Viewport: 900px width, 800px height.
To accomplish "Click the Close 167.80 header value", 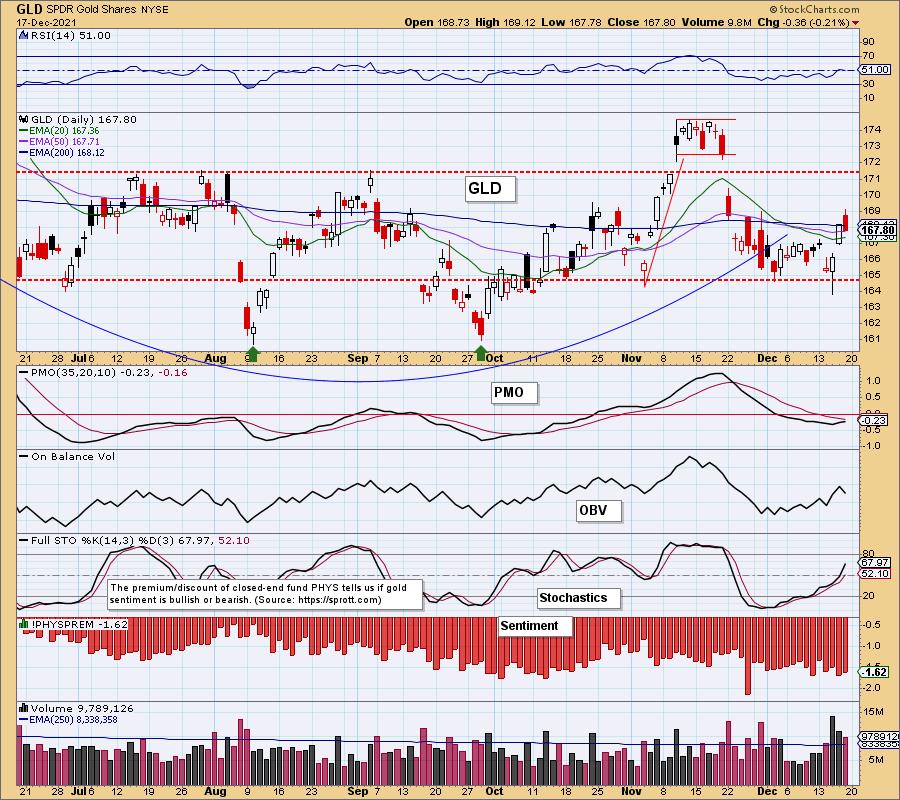I will (x=642, y=22).
